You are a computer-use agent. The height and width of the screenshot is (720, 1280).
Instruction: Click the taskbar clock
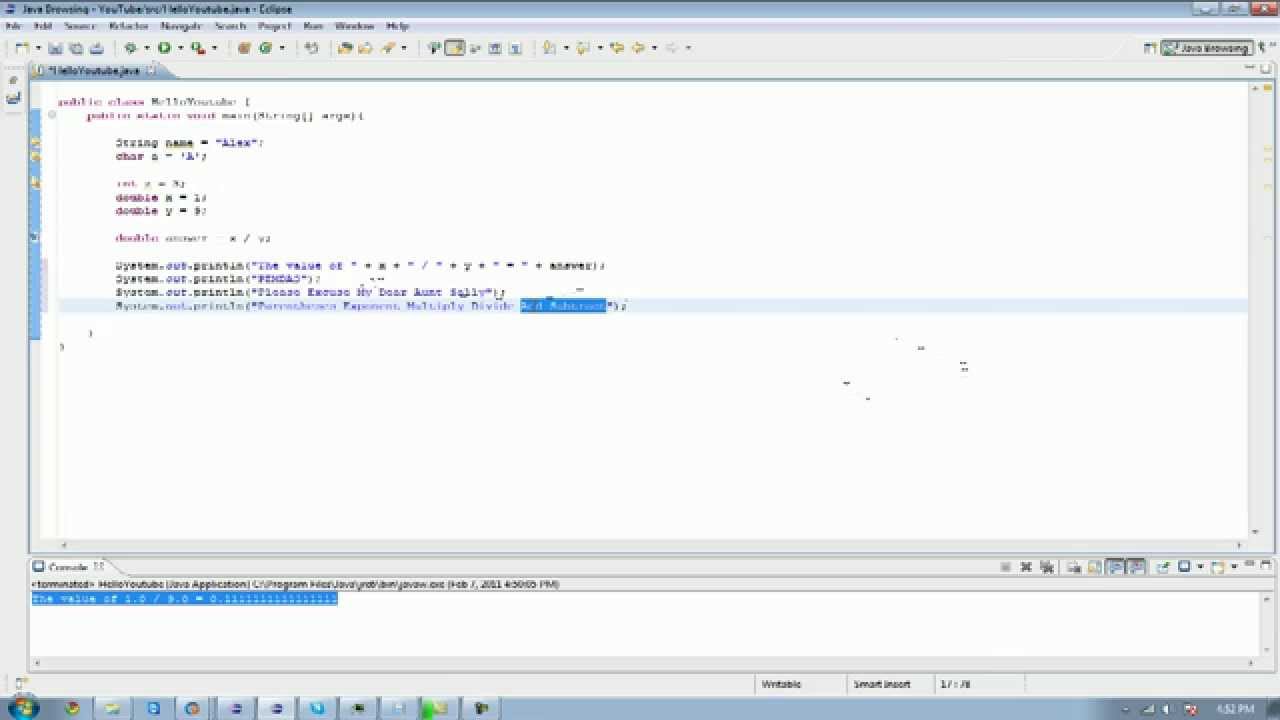point(1236,709)
